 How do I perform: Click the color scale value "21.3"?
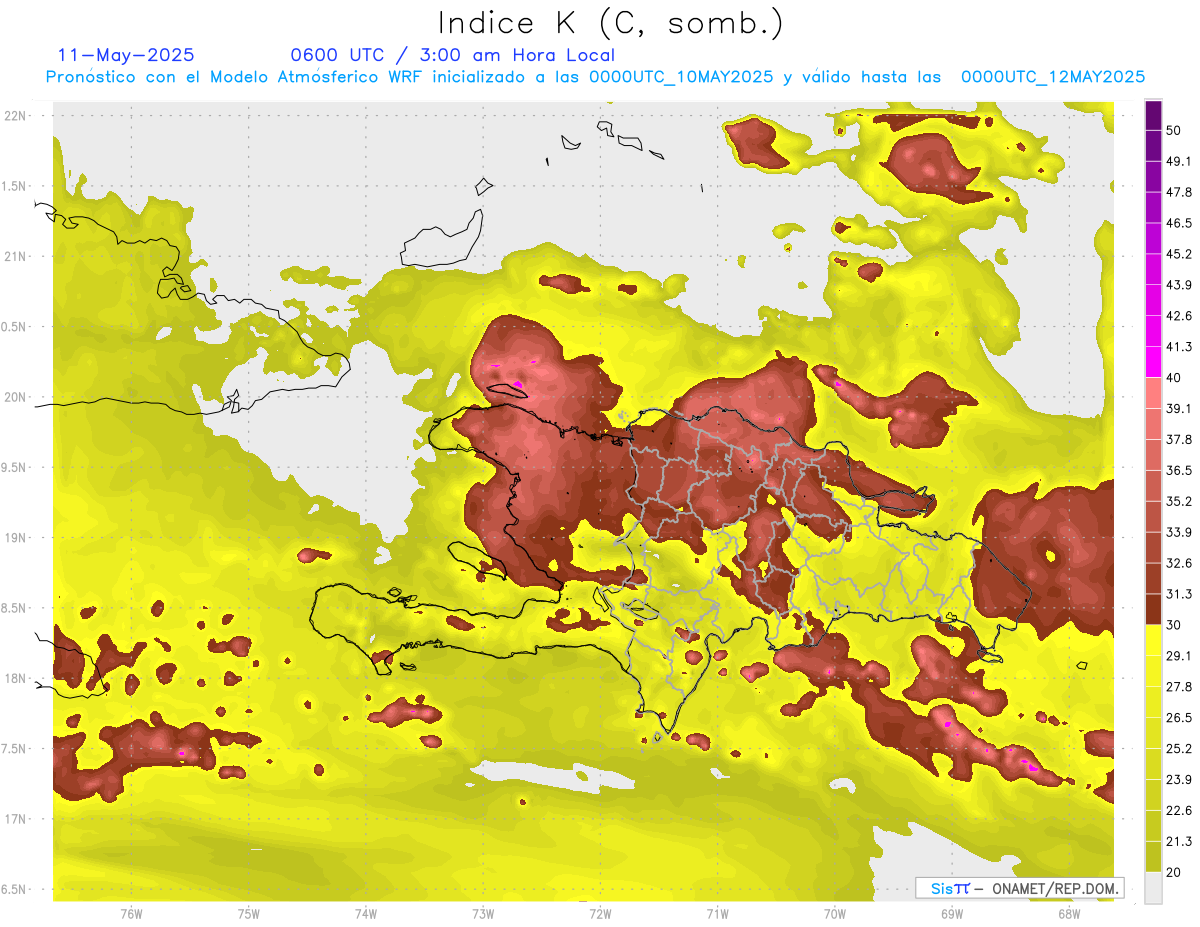point(1179,841)
